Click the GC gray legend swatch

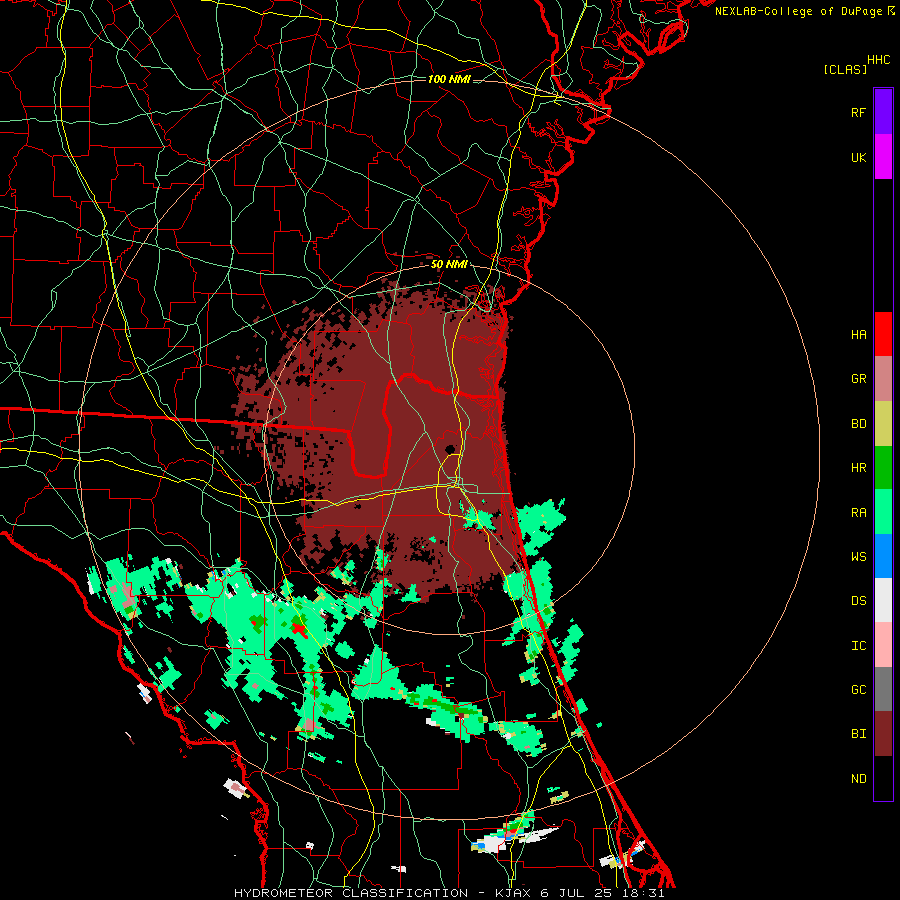[883, 689]
